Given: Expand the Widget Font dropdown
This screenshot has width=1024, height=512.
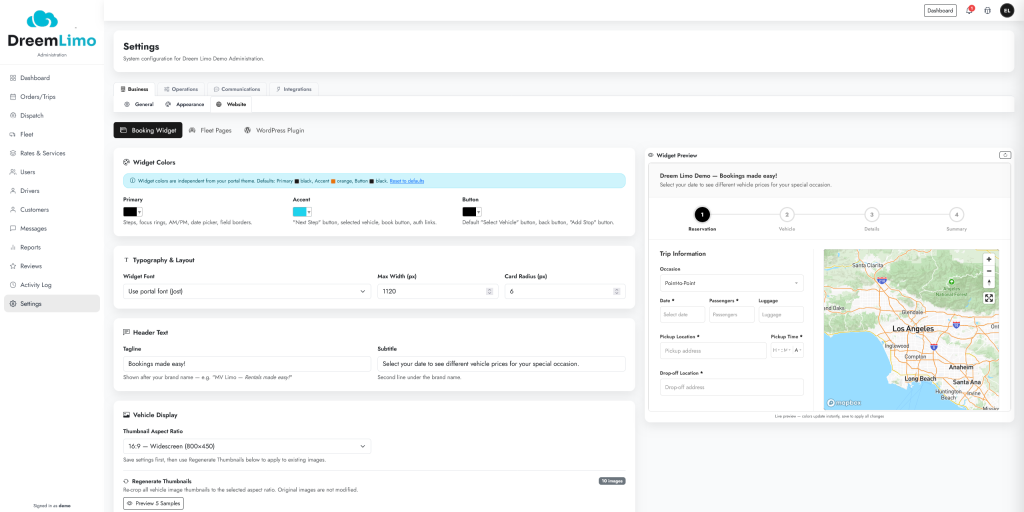Looking at the screenshot, I should pyautogui.click(x=247, y=291).
